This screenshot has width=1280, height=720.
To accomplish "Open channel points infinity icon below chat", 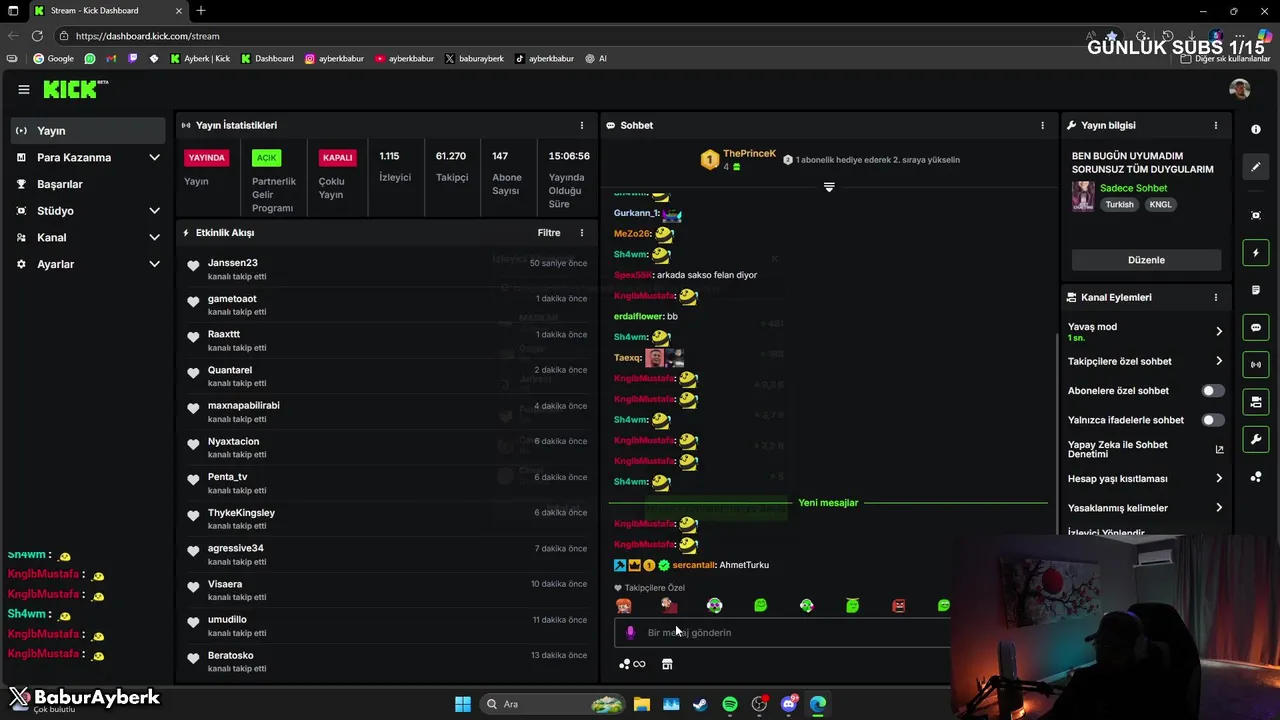I will 632,664.
